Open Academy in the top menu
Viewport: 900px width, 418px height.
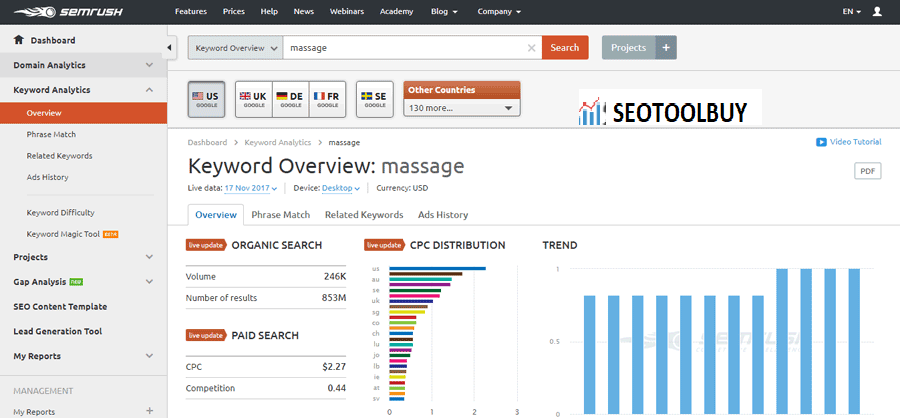(x=397, y=11)
